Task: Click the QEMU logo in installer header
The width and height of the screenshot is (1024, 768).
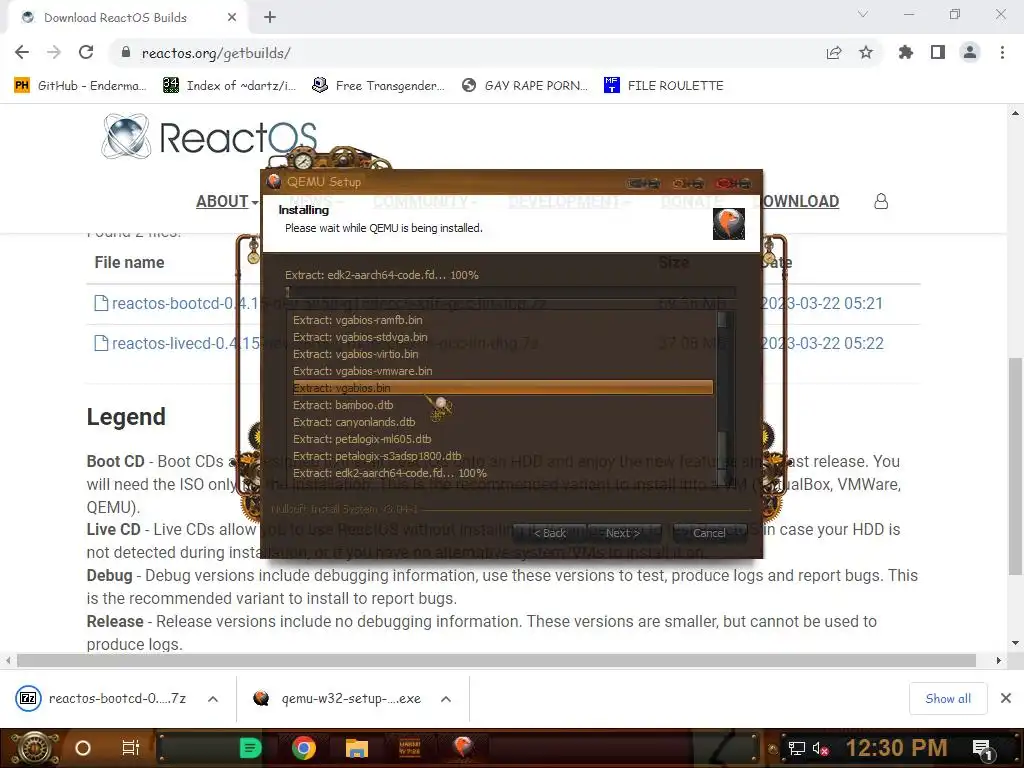Action: (729, 224)
